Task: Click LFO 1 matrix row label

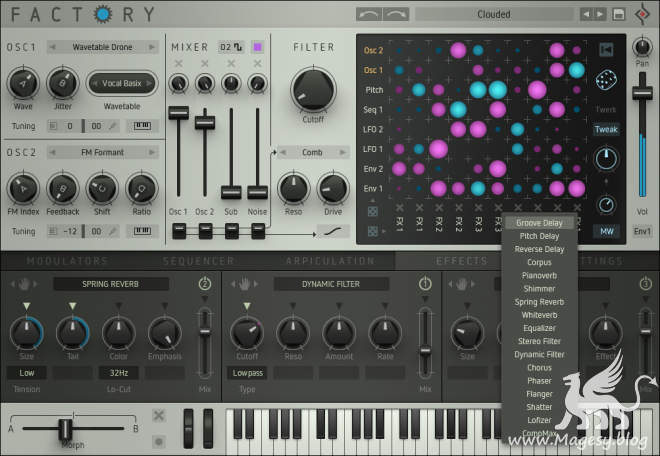Action: click(x=373, y=149)
